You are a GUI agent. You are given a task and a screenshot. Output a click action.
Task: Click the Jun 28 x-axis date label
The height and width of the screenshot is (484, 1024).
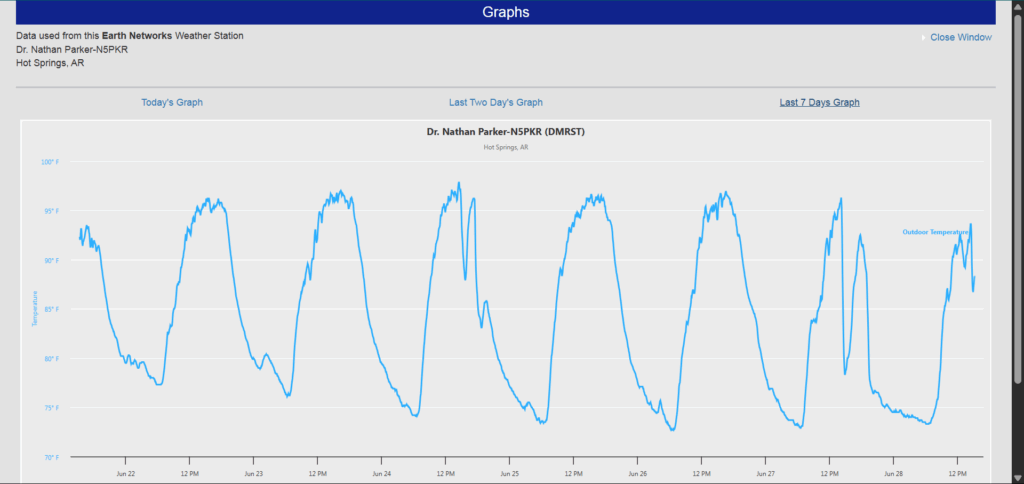(893, 474)
